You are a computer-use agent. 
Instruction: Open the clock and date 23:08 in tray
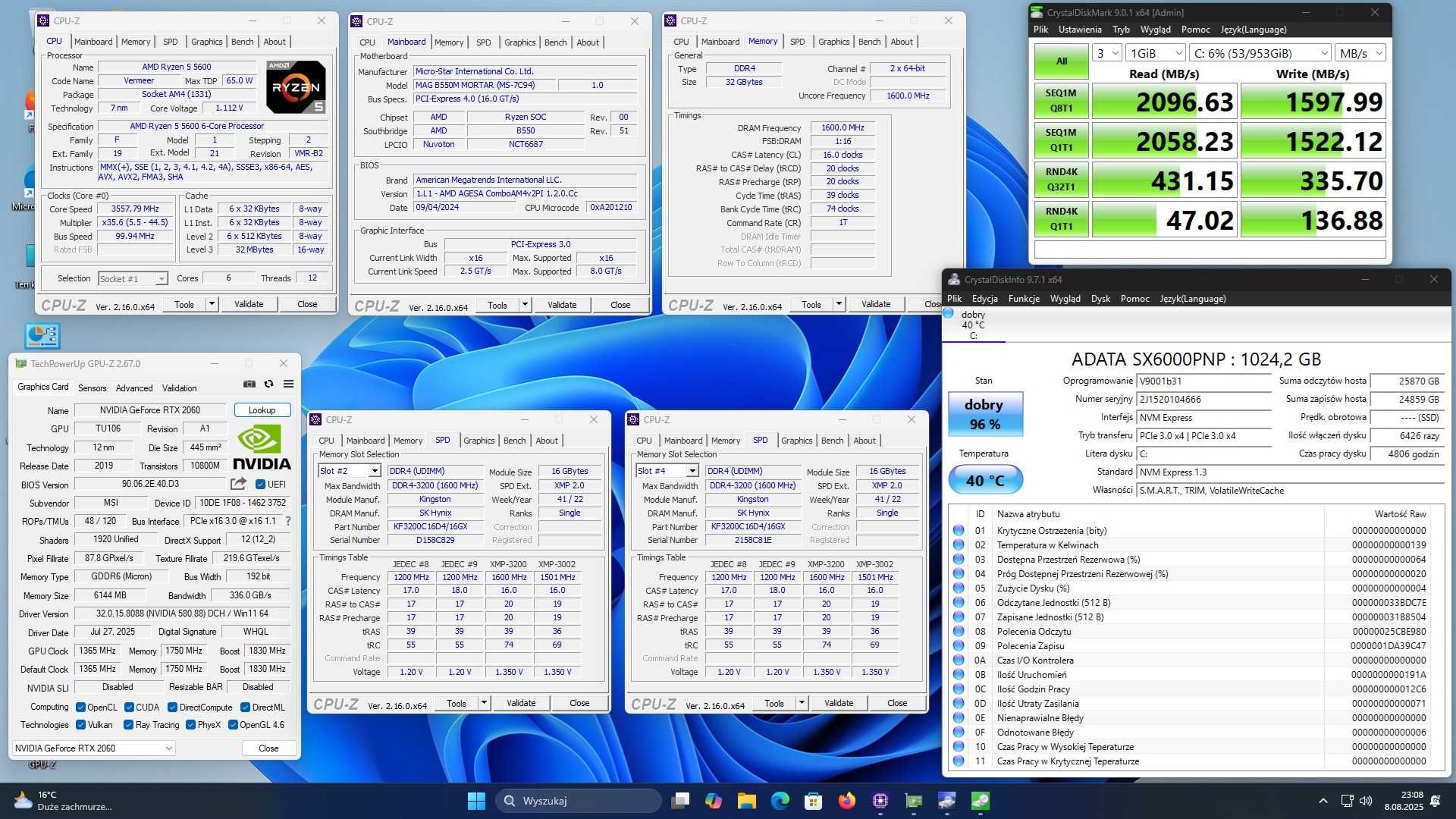(x=1404, y=801)
